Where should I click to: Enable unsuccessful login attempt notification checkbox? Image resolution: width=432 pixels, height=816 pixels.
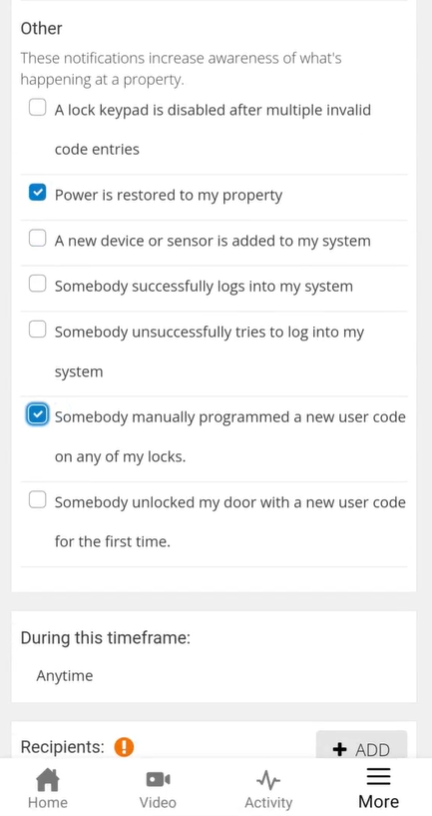37,329
